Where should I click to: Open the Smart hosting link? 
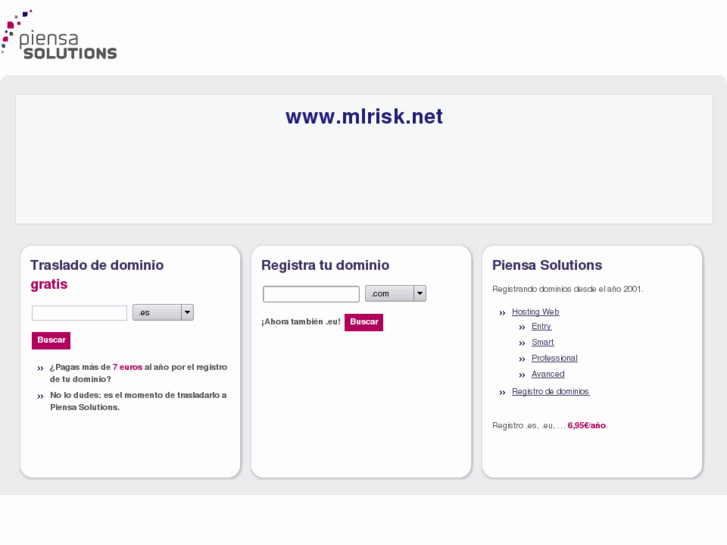click(x=542, y=342)
